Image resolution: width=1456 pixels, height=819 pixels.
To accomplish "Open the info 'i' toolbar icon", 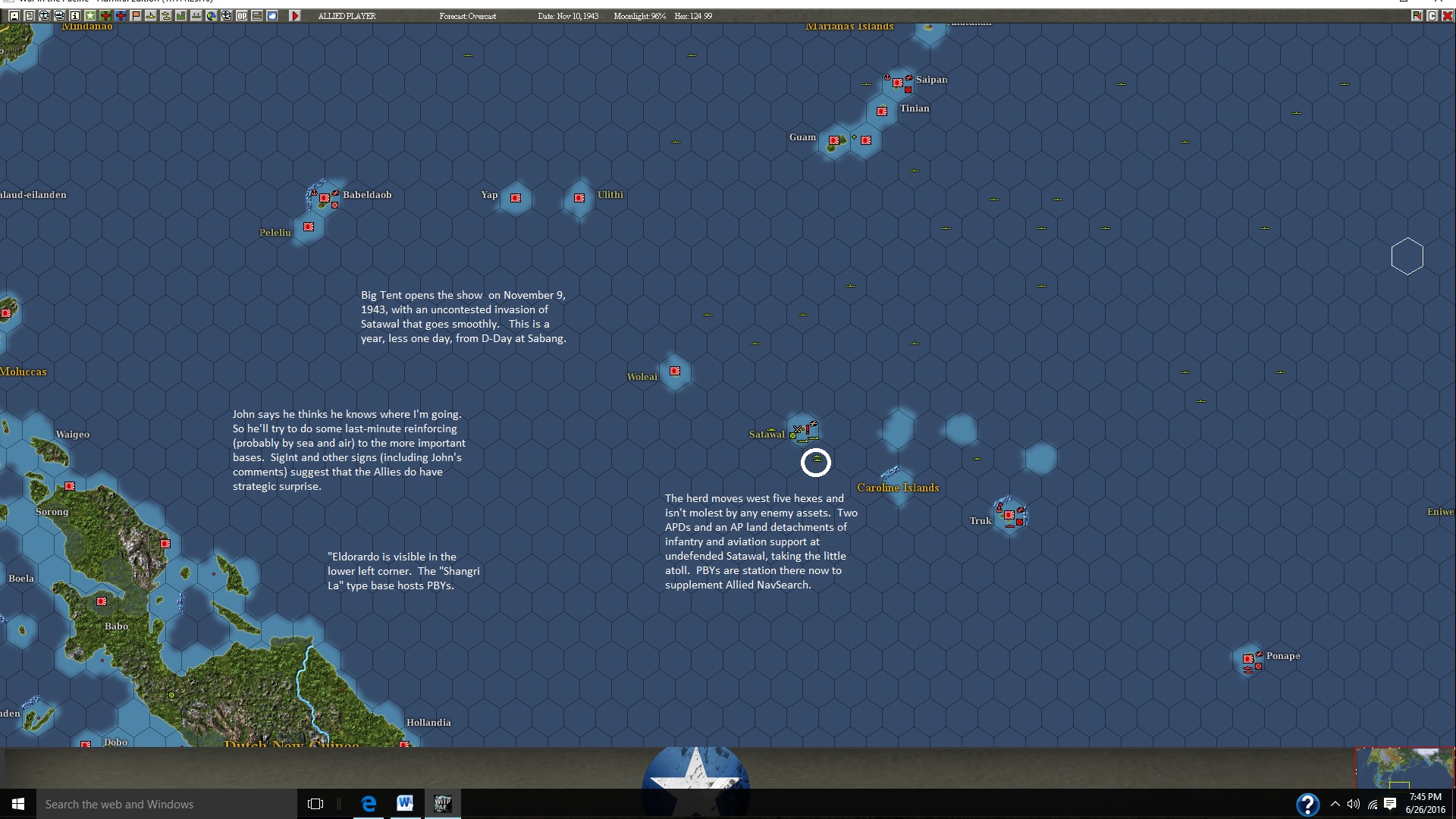I will [x=75, y=16].
